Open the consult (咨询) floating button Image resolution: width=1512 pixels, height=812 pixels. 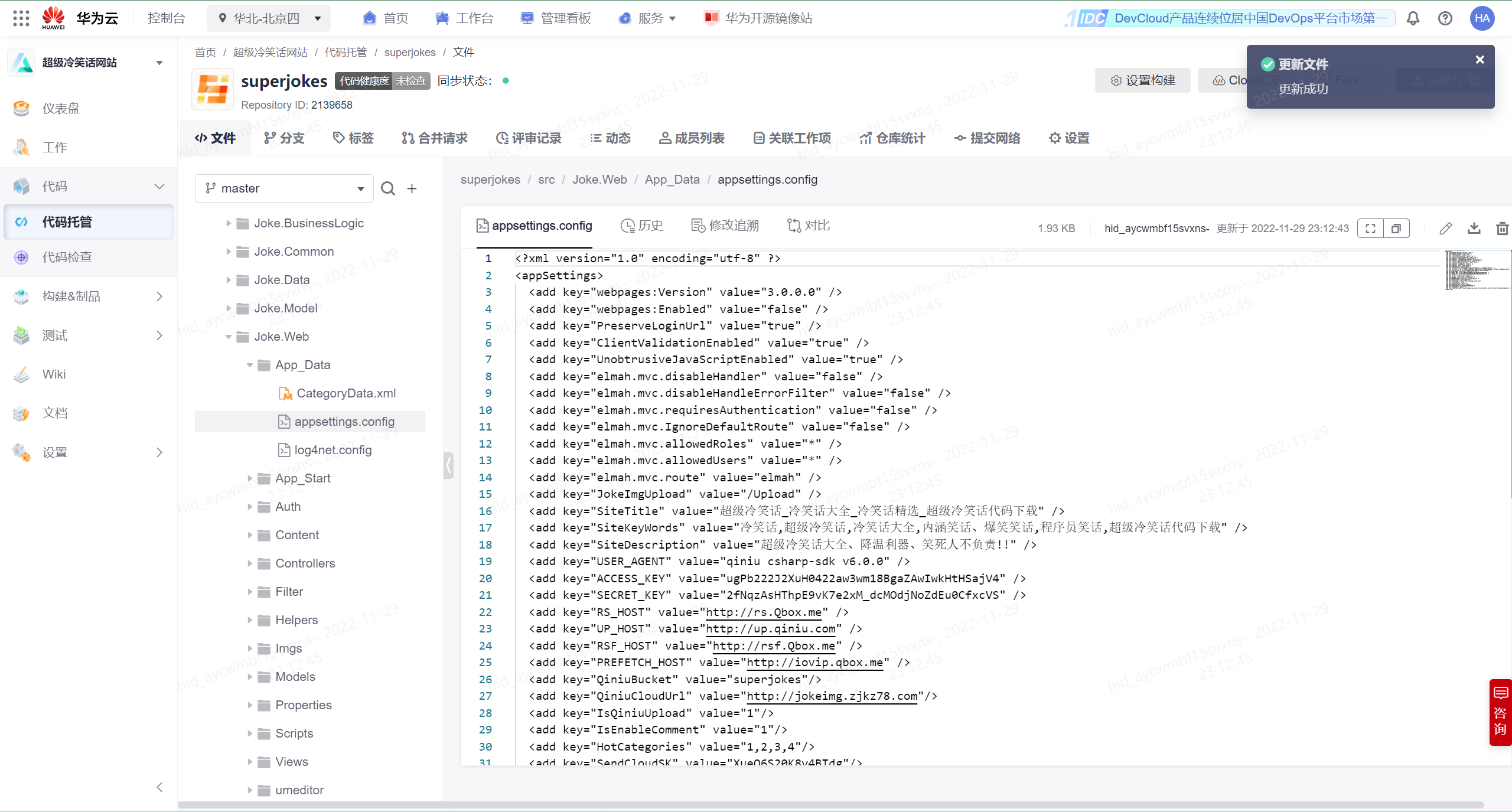(x=1500, y=712)
